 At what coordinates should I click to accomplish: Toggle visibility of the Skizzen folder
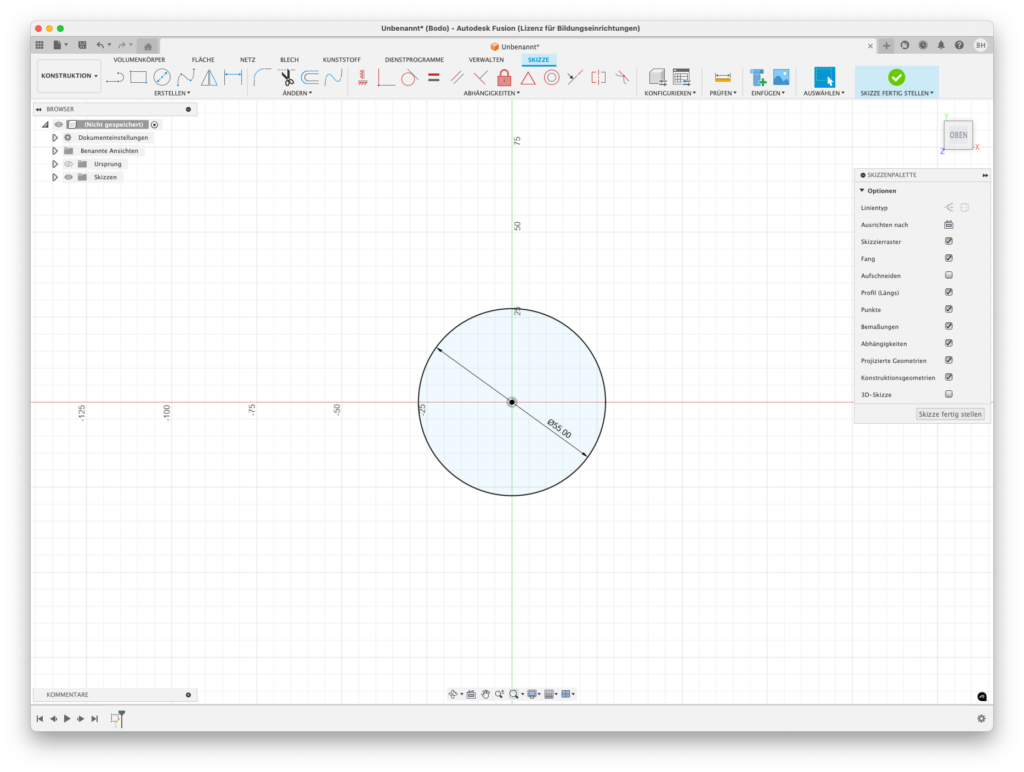point(69,177)
